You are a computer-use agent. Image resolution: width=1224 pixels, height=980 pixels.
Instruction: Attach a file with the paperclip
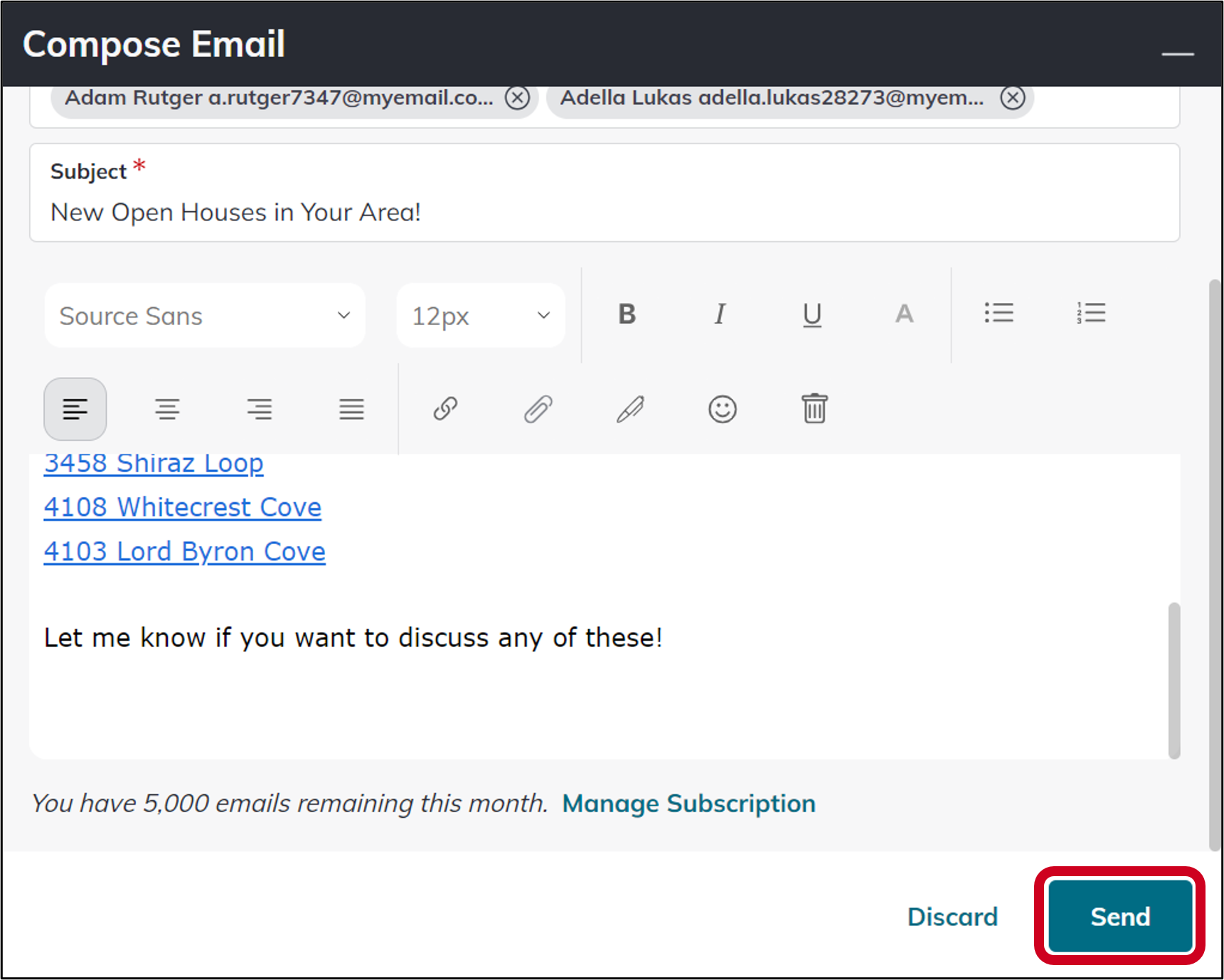click(x=538, y=409)
